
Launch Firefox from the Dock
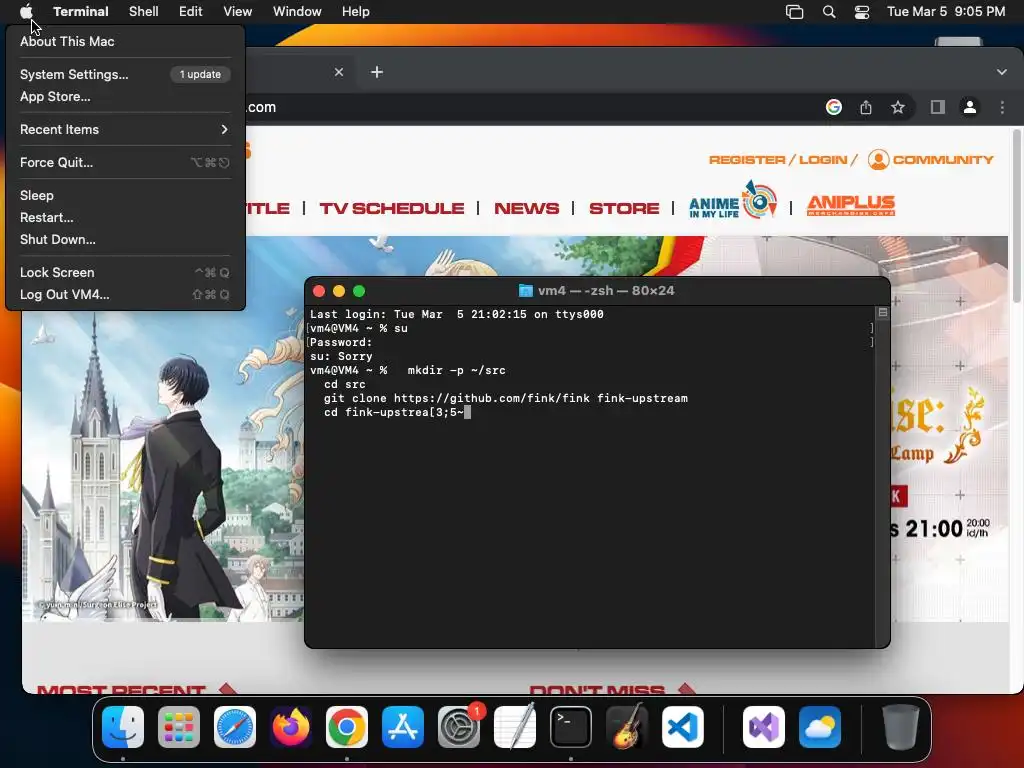click(291, 727)
